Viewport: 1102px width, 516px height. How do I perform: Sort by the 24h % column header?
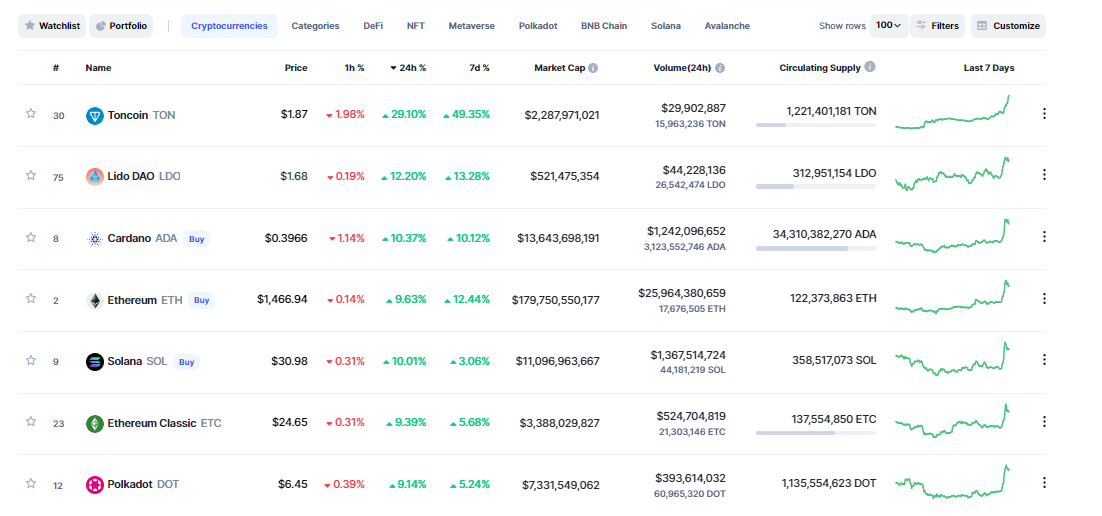[x=408, y=68]
